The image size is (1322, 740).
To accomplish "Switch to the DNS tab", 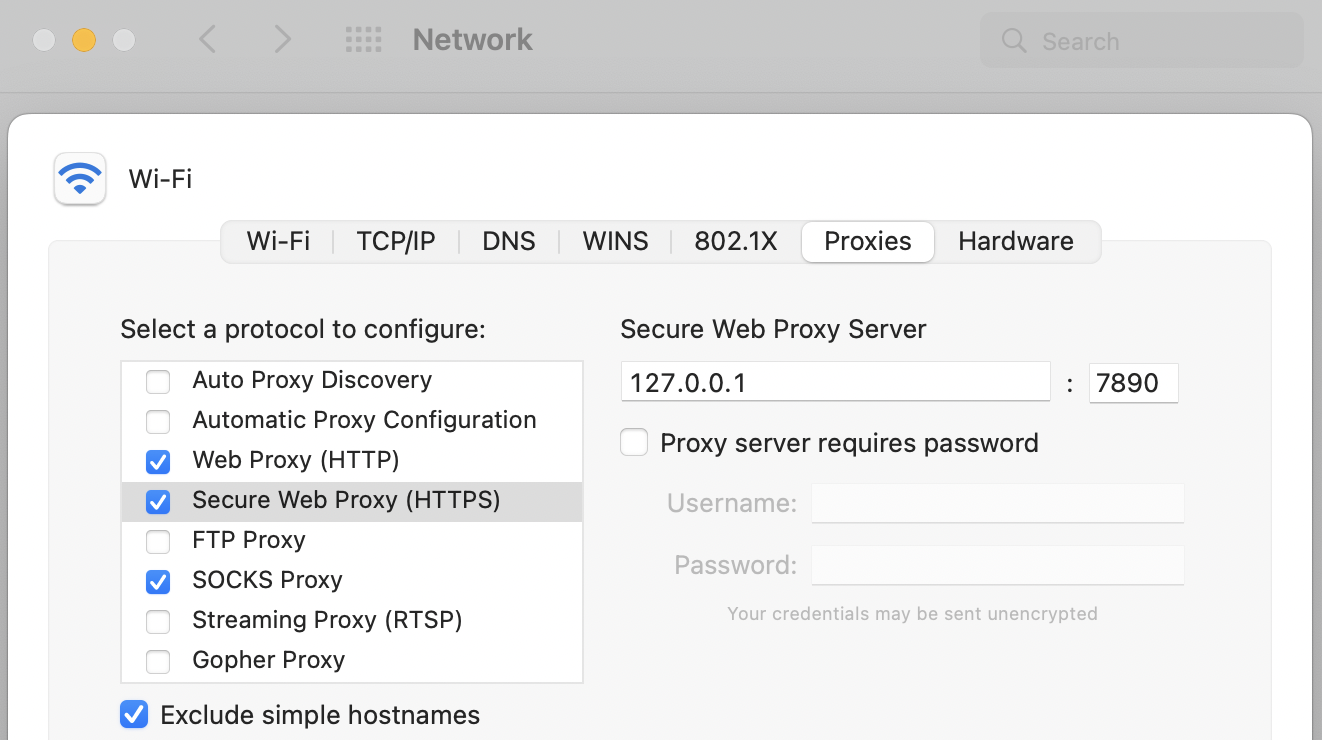I will click(x=509, y=241).
